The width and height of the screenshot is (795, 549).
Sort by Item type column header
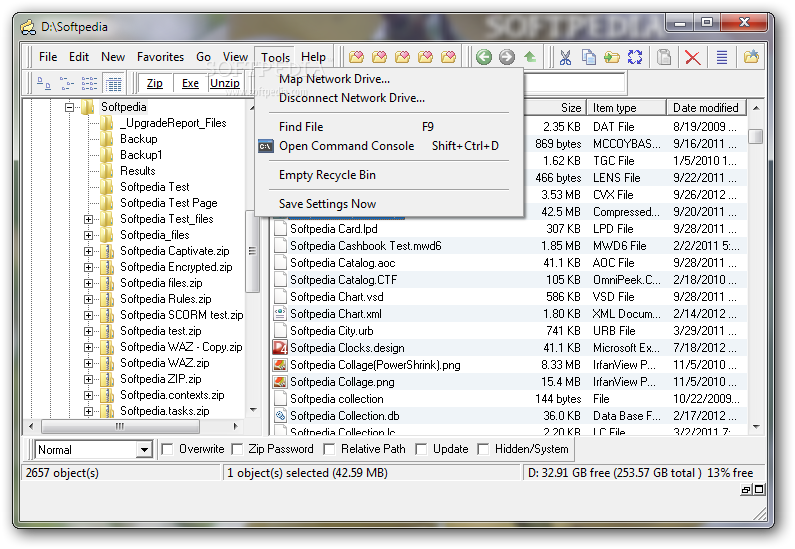(x=627, y=108)
